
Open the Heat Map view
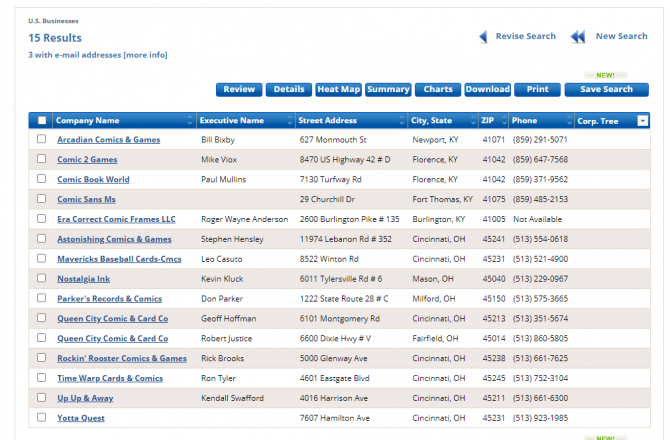click(x=338, y=89)
